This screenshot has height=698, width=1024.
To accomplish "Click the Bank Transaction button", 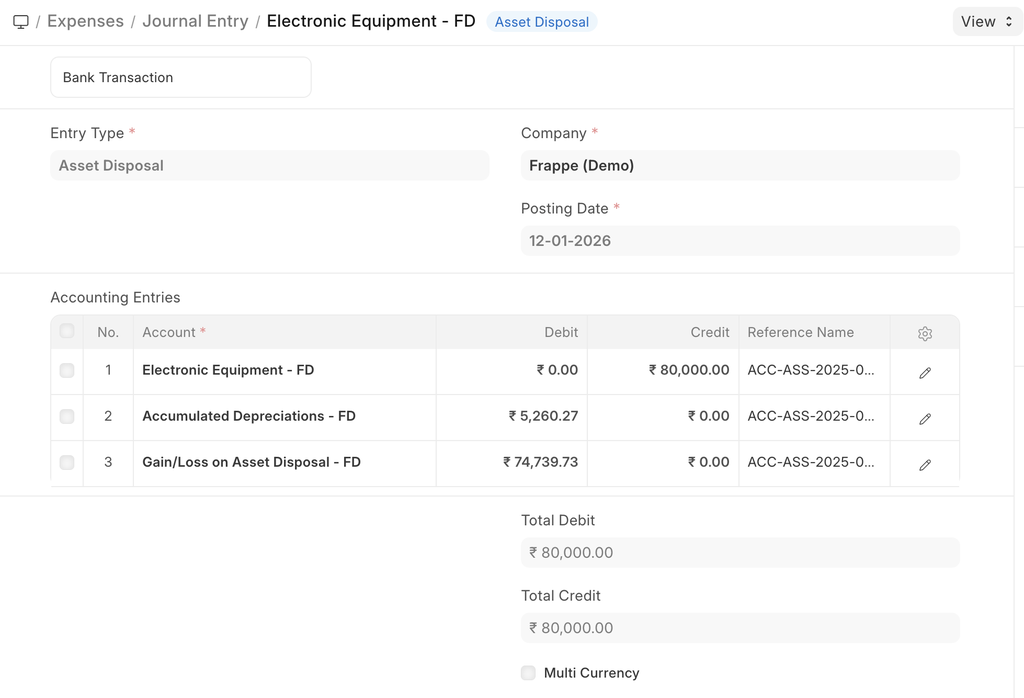I will tap(180, 77).
